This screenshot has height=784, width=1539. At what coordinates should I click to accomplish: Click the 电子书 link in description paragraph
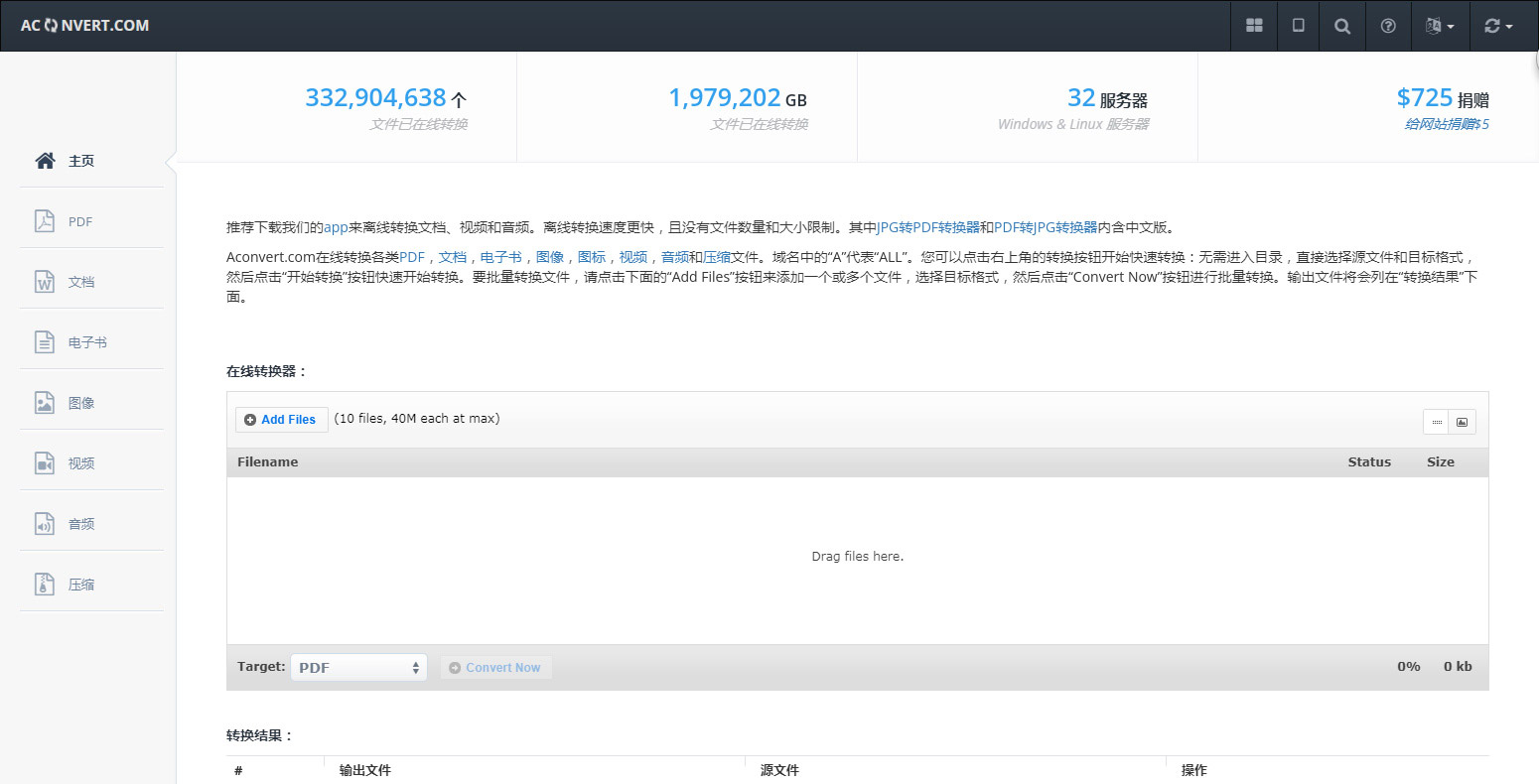click(501, 257)
